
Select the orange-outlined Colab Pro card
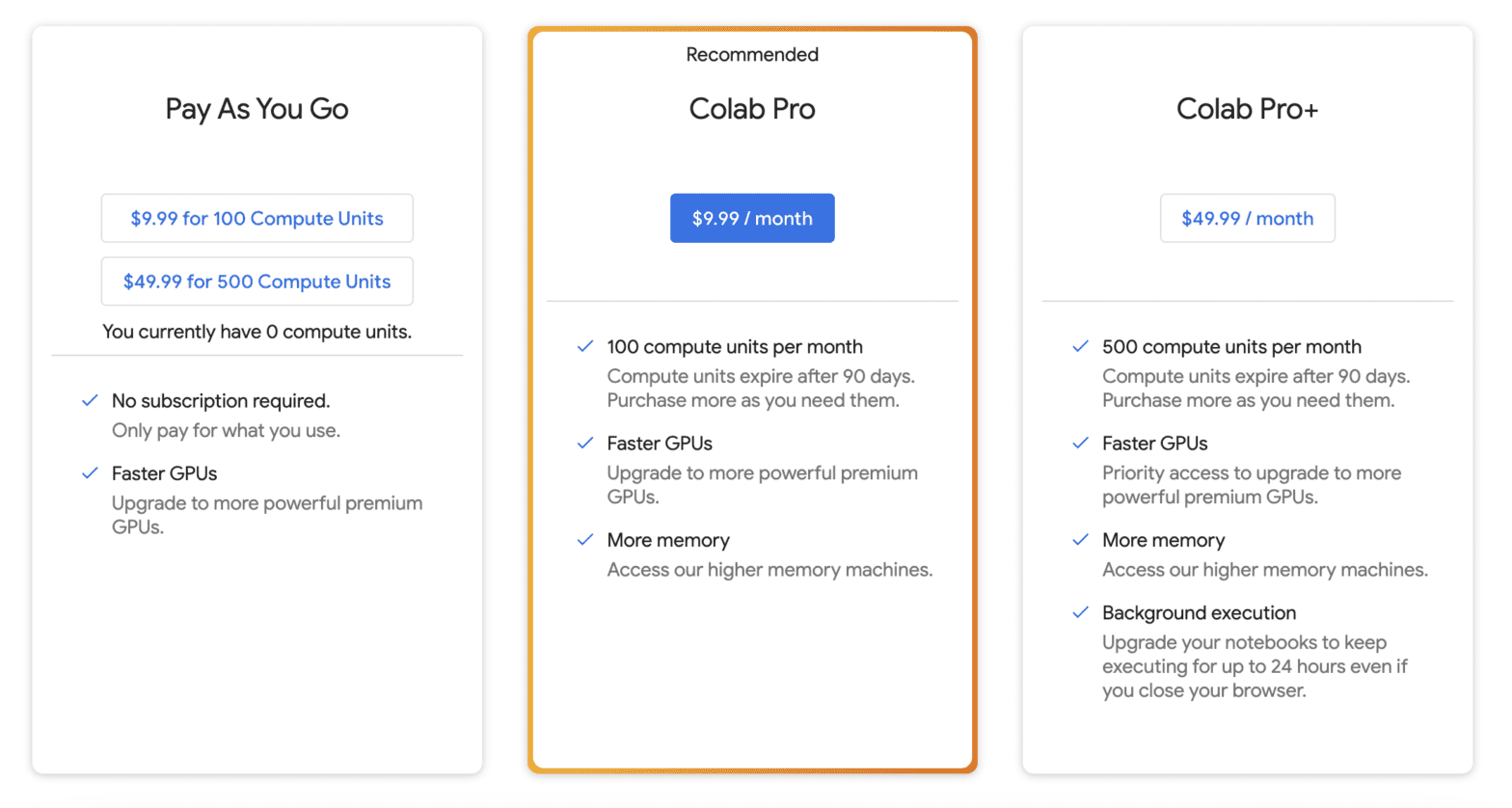751,675
